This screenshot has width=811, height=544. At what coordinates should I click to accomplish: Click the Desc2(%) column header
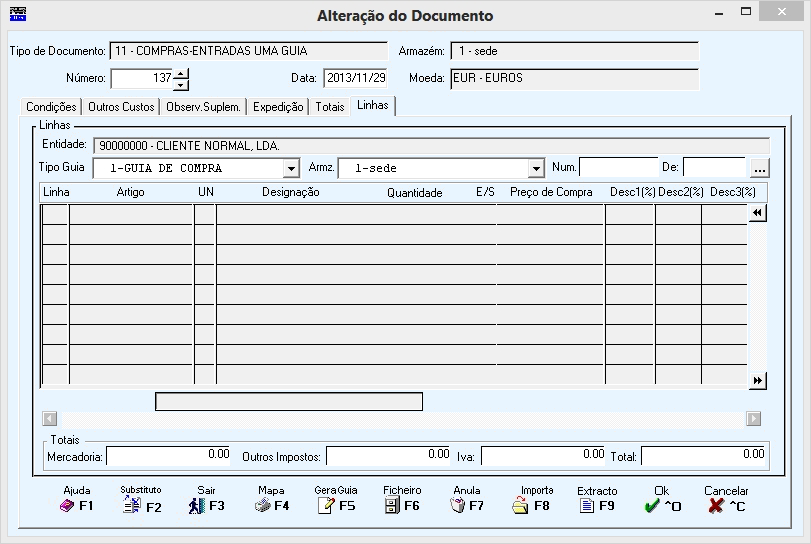(x=681, y=192)
